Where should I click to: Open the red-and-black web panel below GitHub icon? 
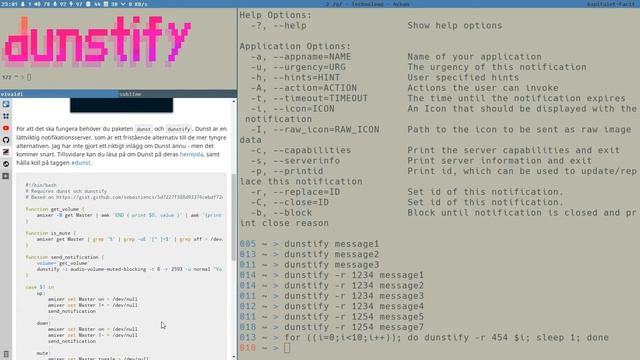click(6, 152)
